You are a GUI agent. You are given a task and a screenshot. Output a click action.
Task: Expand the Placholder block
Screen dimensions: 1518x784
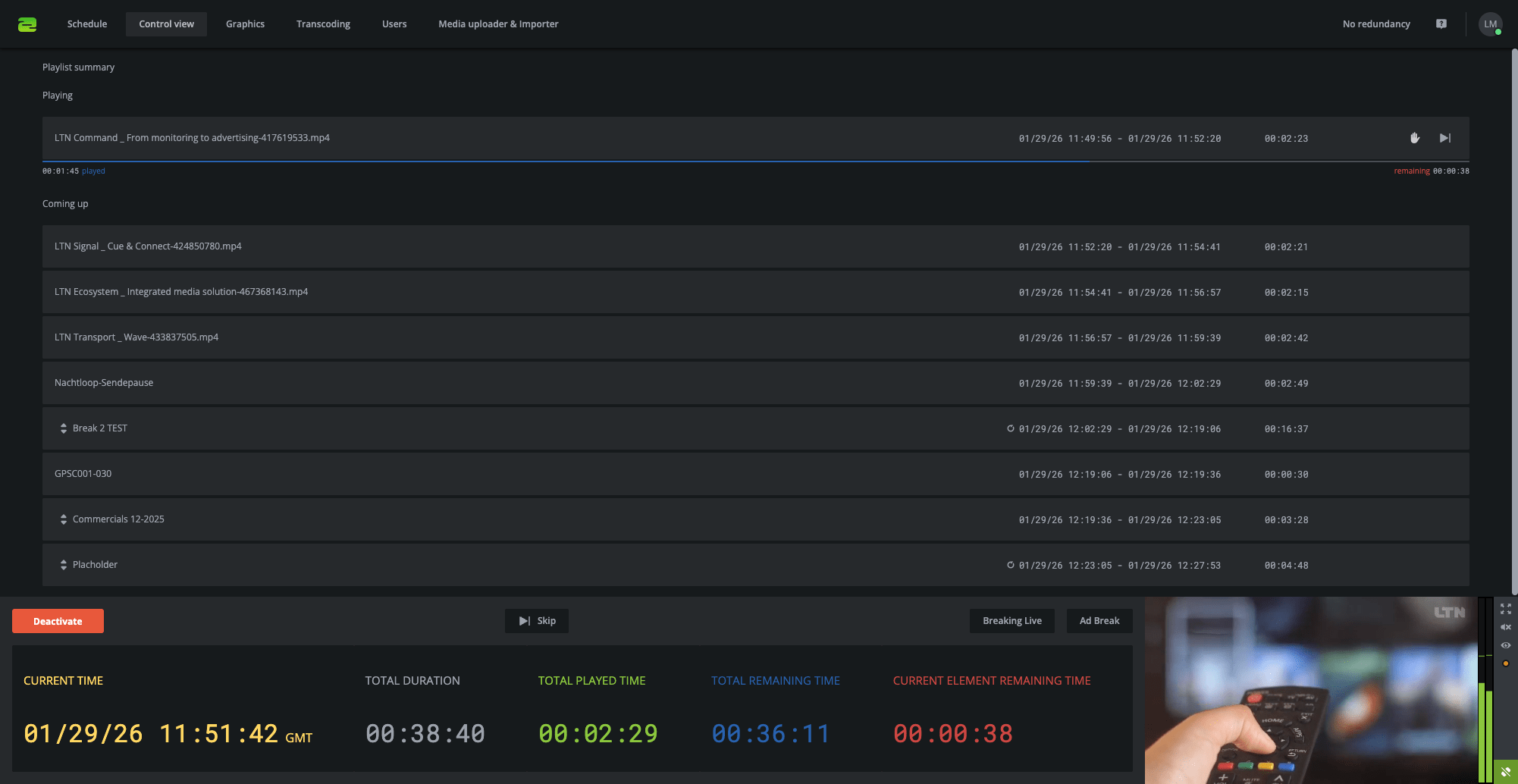64,565
